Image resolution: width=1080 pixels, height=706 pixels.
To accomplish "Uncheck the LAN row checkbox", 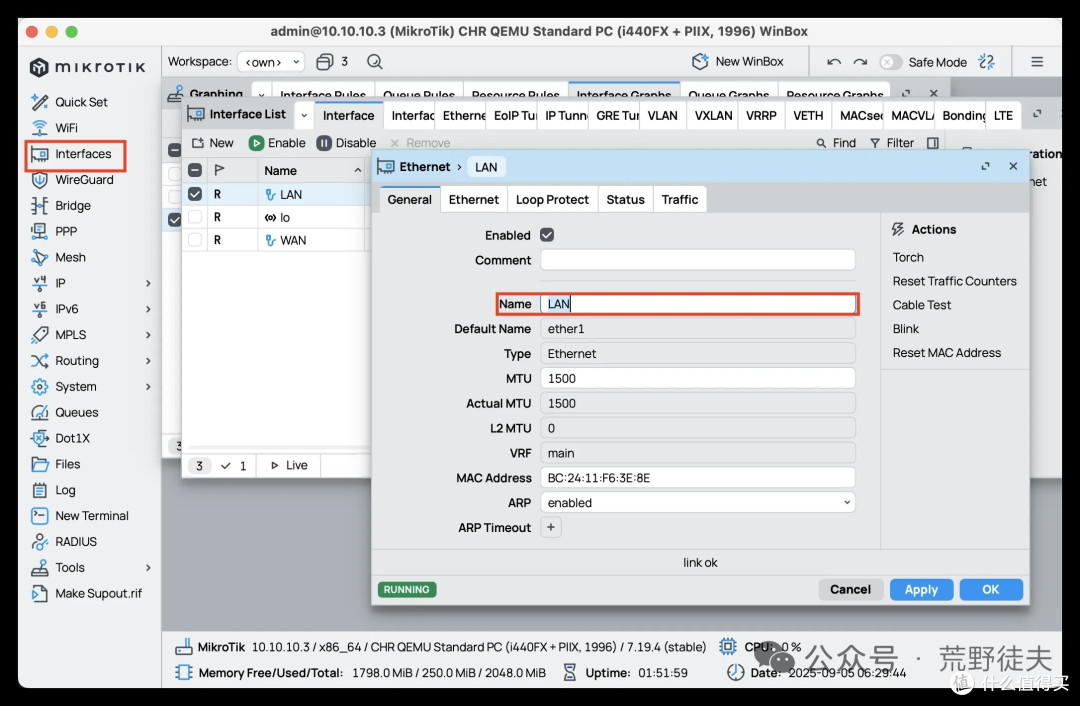I will coord(195,194).
